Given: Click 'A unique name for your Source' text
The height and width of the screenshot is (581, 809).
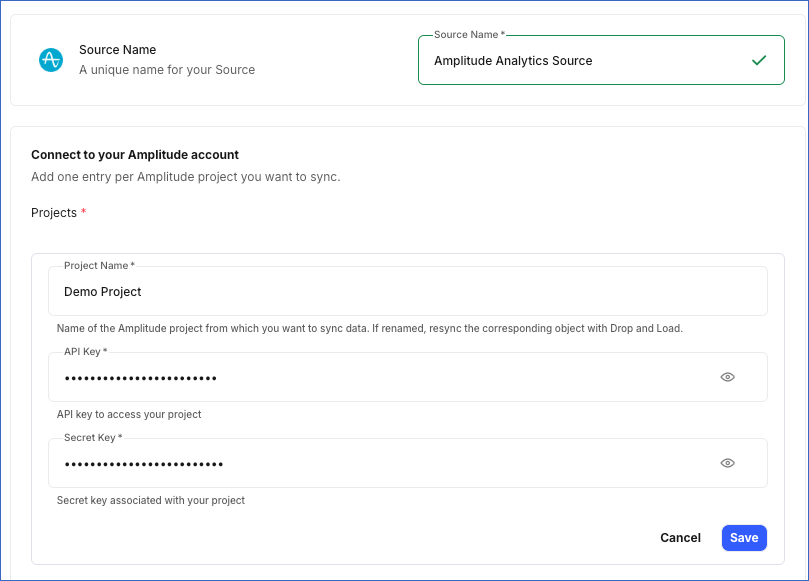Looking at the screenshot, I should (167, 70).
